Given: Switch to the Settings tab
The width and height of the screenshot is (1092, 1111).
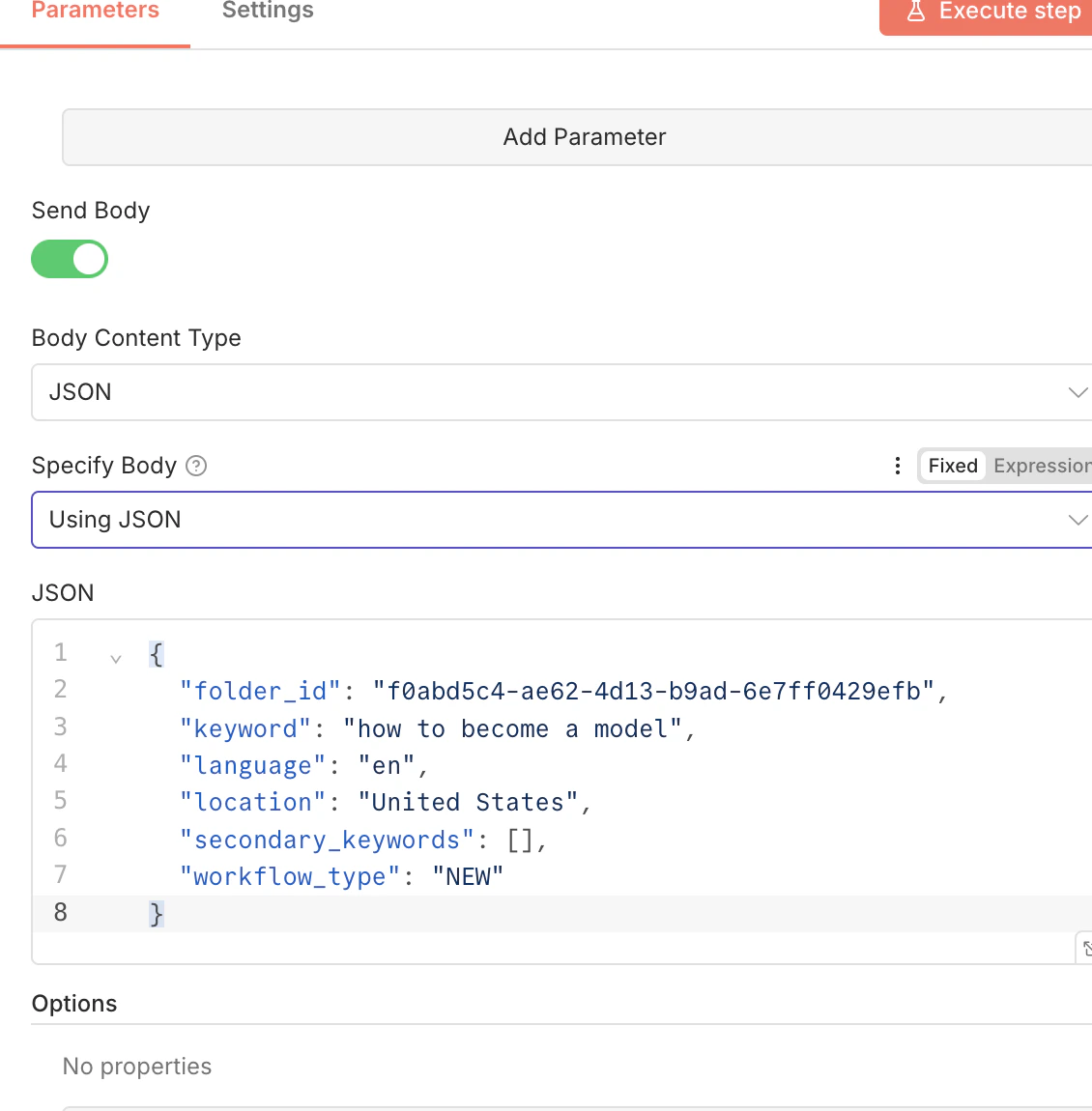Looking at the screenshot, I should point(268,12).
